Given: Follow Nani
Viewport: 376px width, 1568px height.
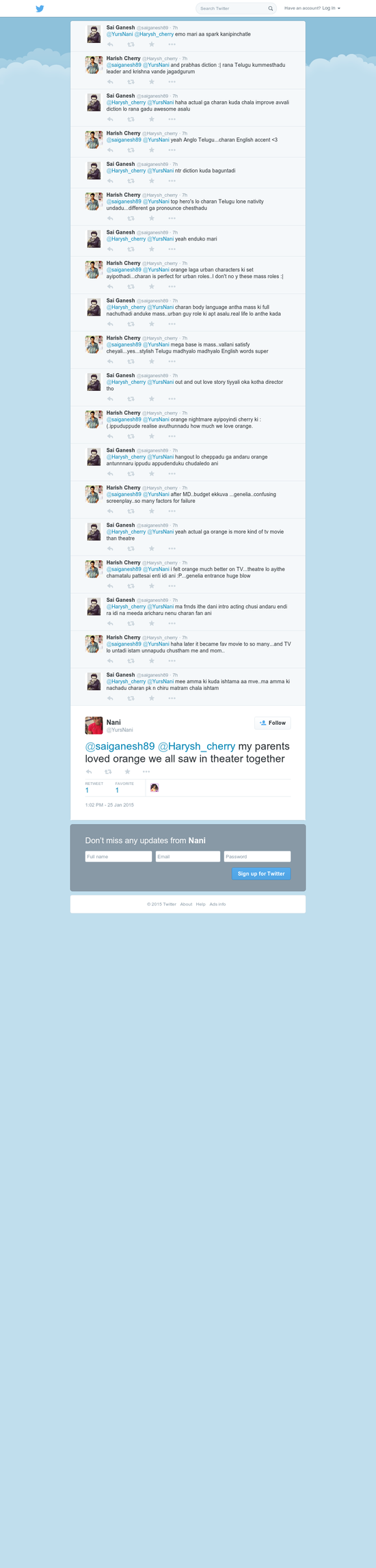Looking at the screenshot, I should pyautogui.click(x=273, y=723).
